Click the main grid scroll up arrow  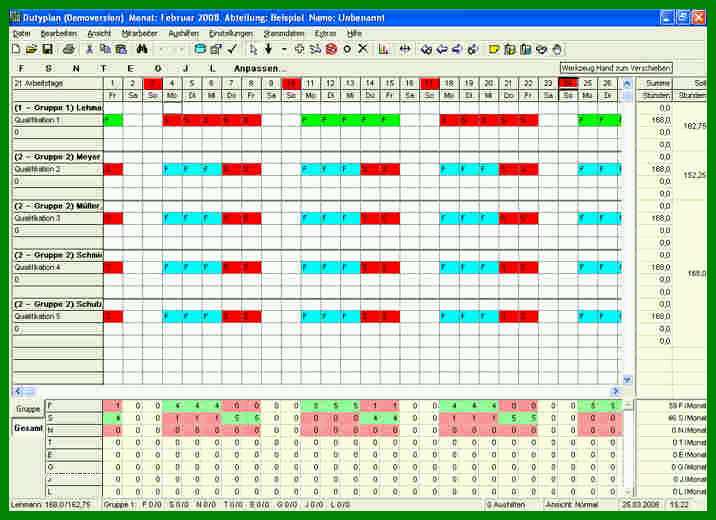pos(627,84)
